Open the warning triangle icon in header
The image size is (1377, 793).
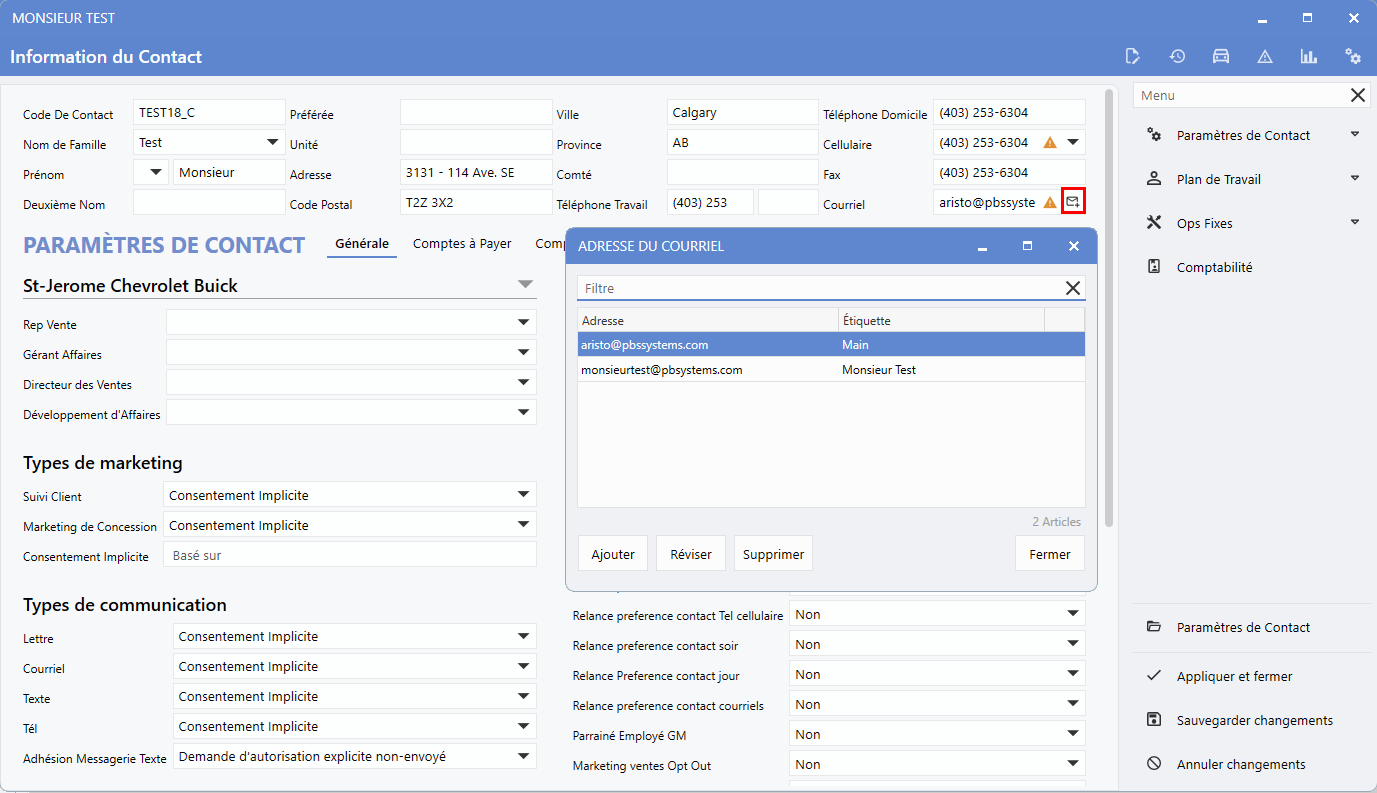click(x=1265, y=56)
